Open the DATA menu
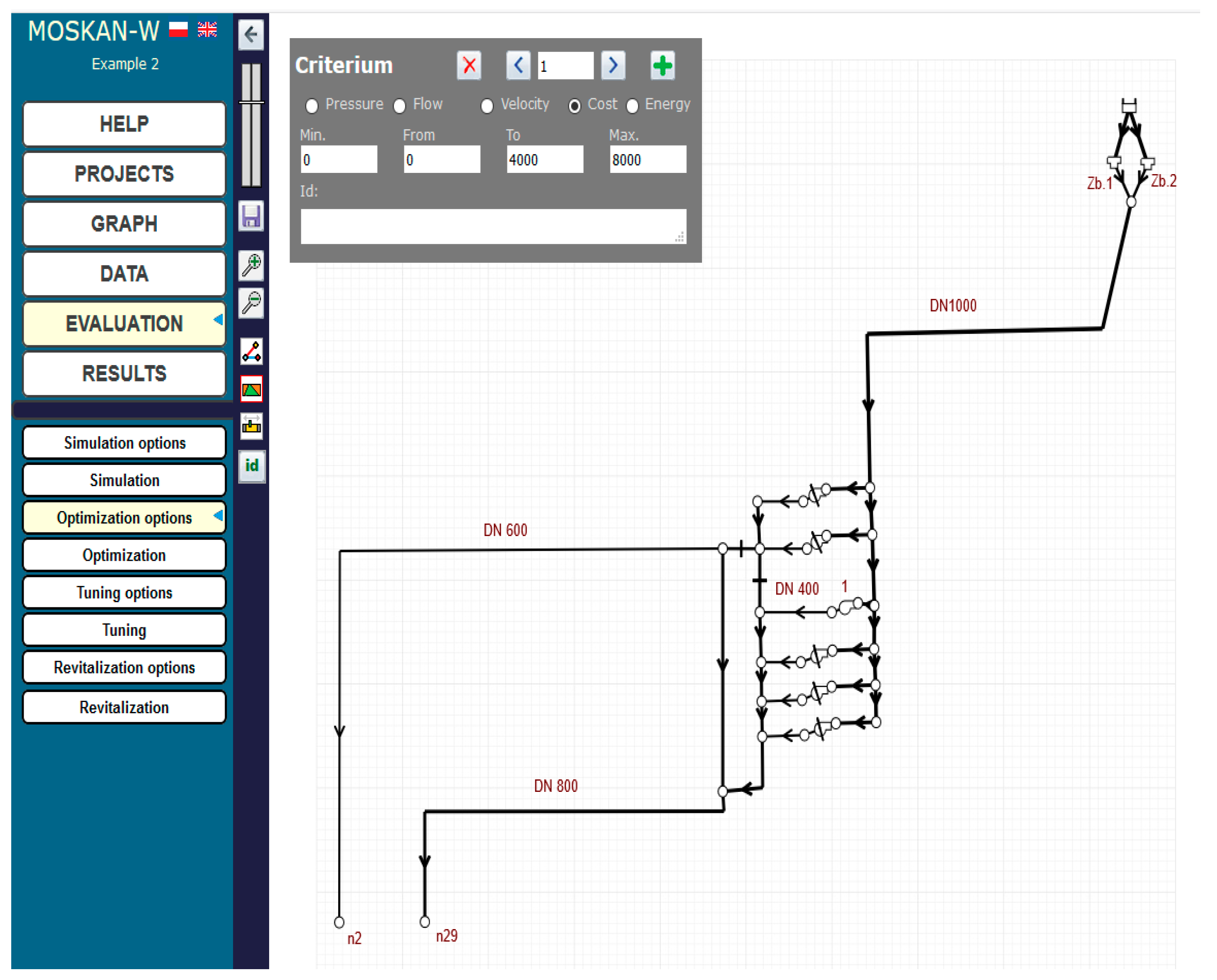This screenshot has height=980, width=1217. tap(124, 274)
